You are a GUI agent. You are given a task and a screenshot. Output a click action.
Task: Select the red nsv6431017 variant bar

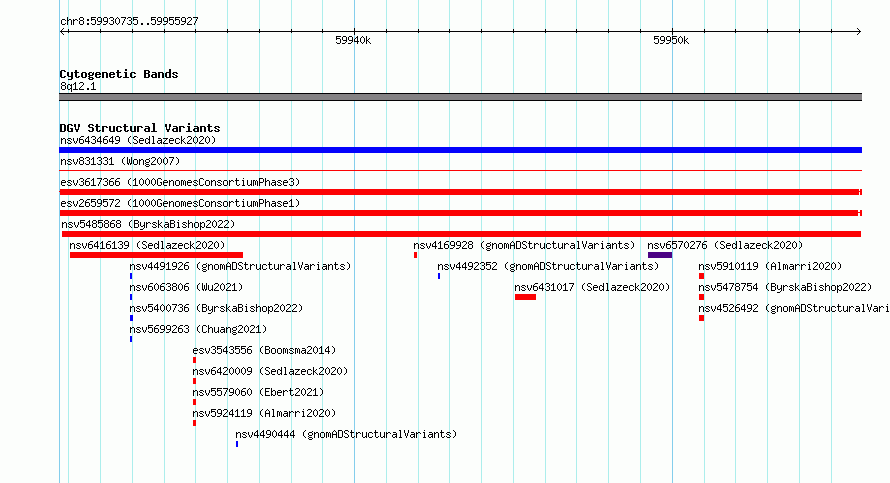point(525,297)
